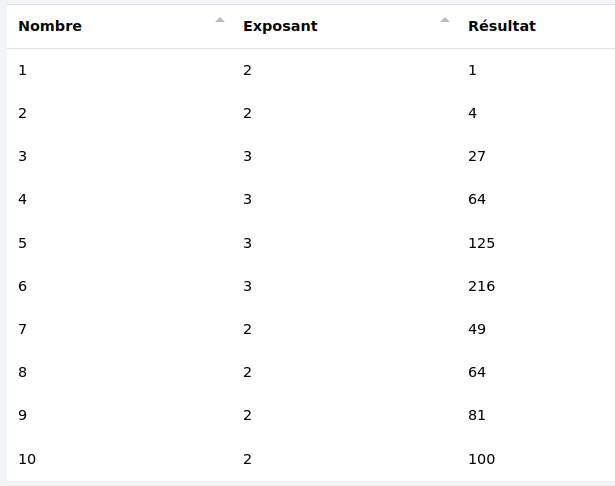This screenshot has height=486, width=615.
Task: Click the Exposant cell in Nombre 9 row
Action: click(248, 415)
